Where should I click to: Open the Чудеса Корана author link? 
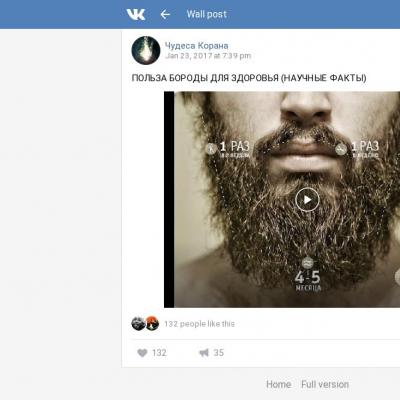pos(197,46)
